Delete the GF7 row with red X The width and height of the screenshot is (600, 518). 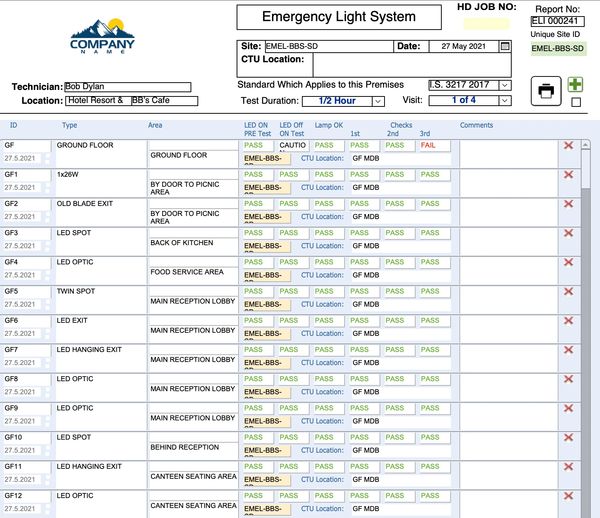tap(569, 350)
